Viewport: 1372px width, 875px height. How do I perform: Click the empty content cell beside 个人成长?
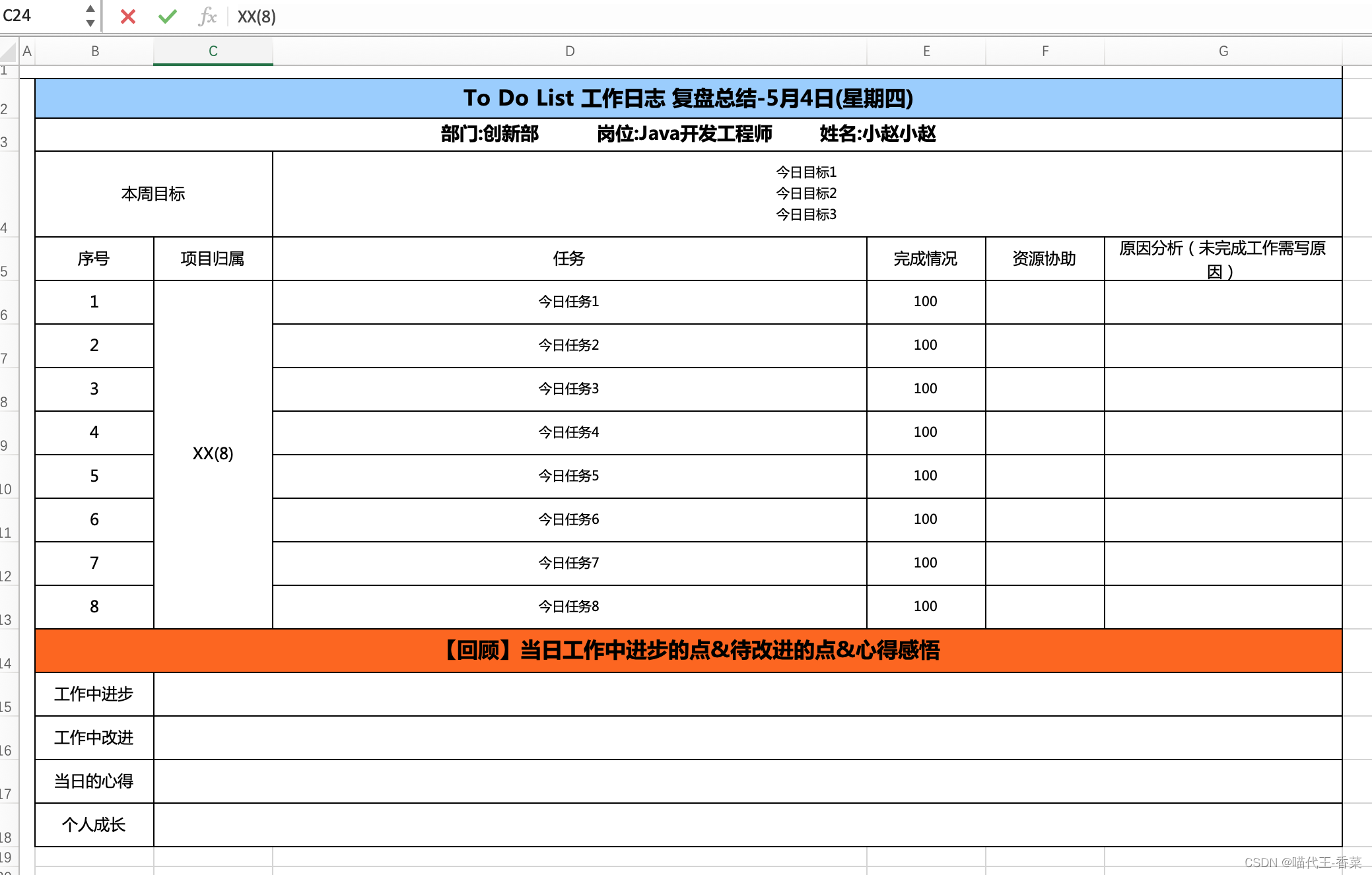pos(748,825)
